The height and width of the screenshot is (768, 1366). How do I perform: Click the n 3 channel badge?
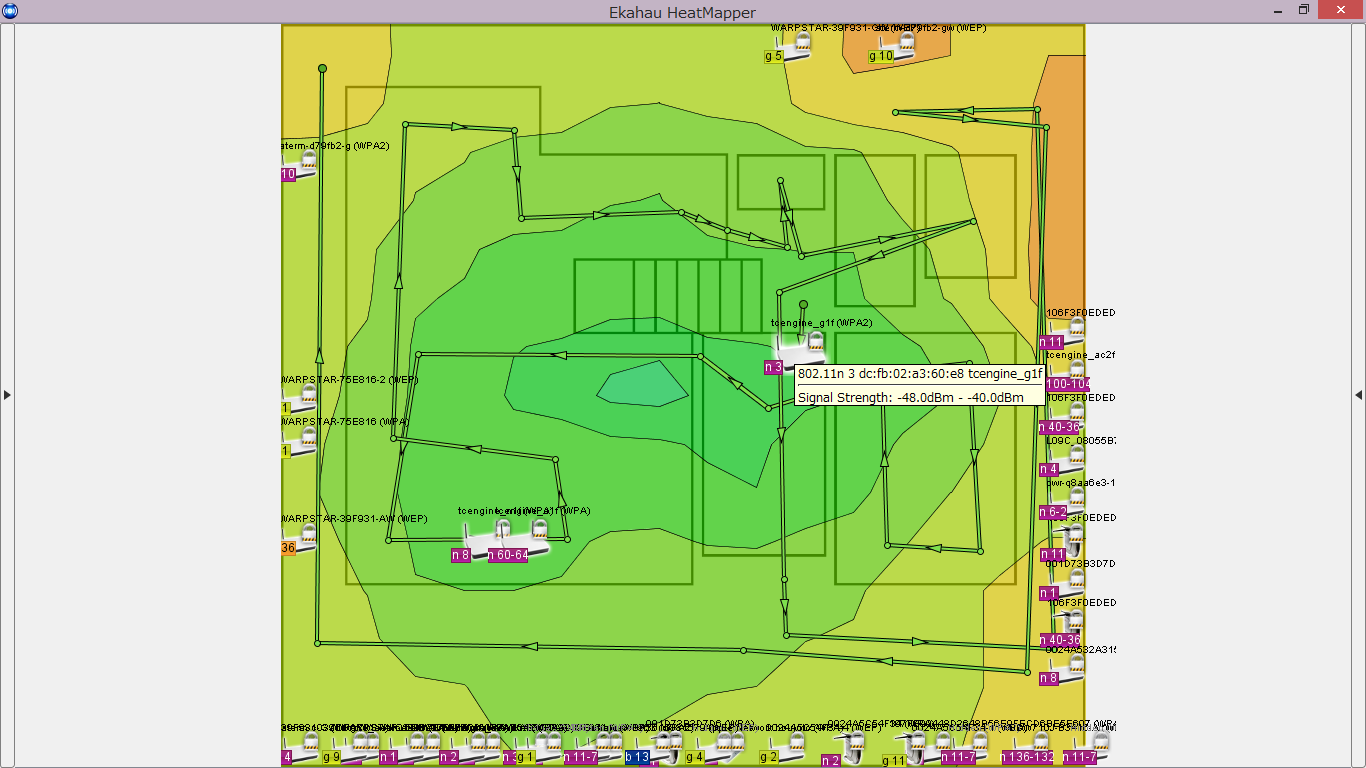774,367
